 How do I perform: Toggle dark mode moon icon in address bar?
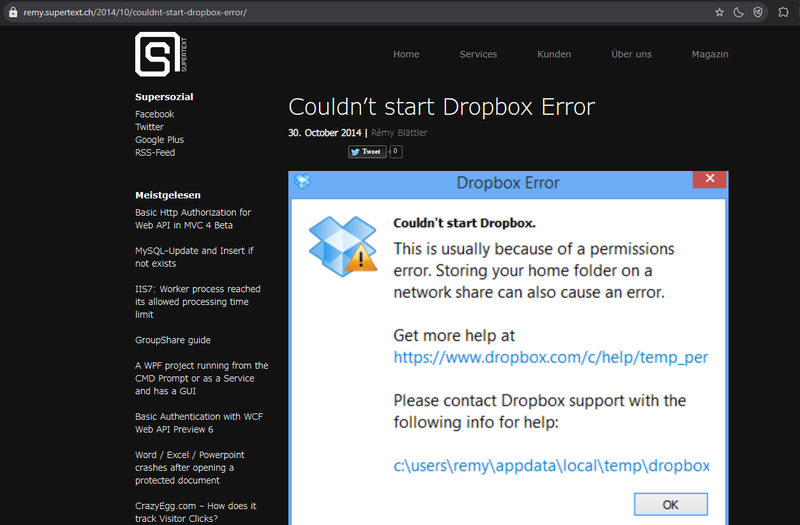[x=738, y=12]
